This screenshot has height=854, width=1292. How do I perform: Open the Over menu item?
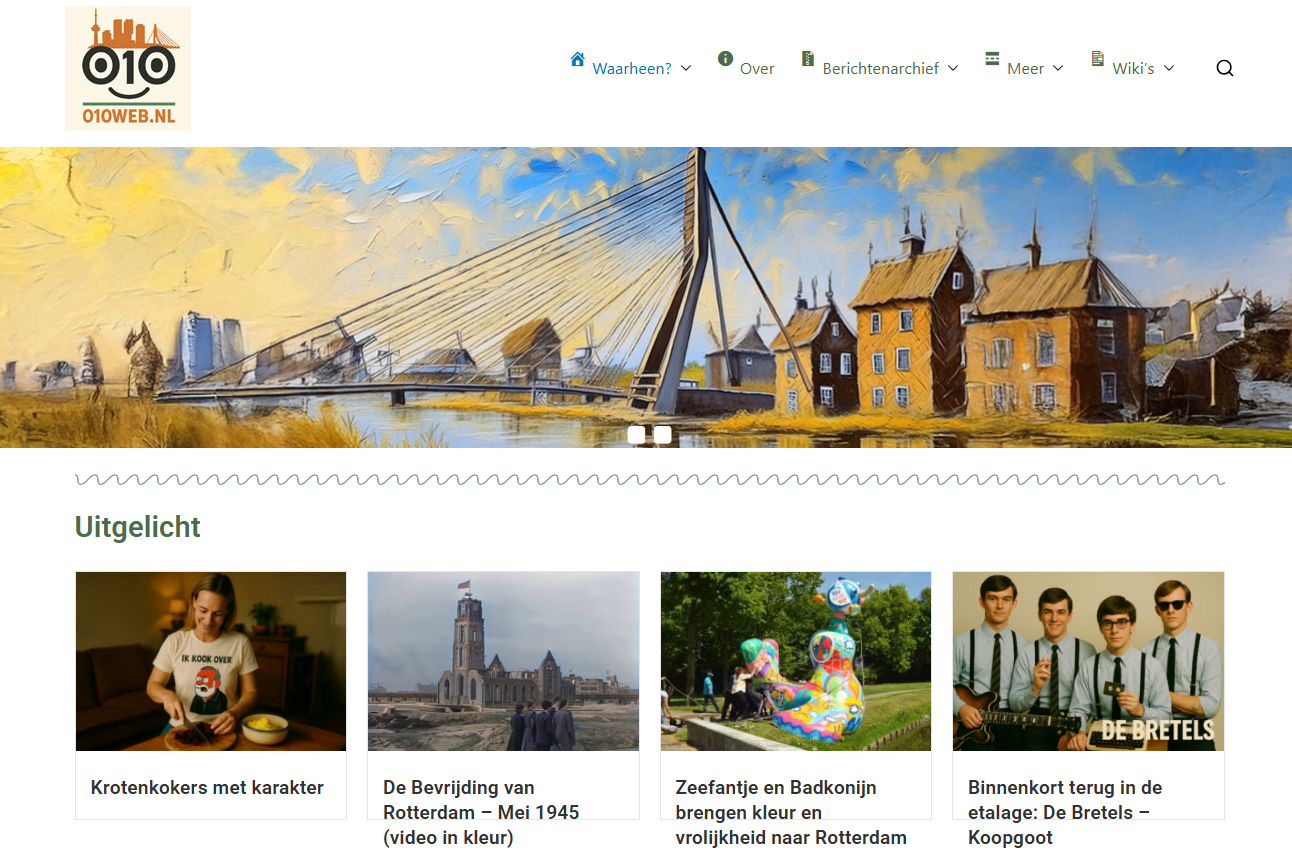click(757, 69)
